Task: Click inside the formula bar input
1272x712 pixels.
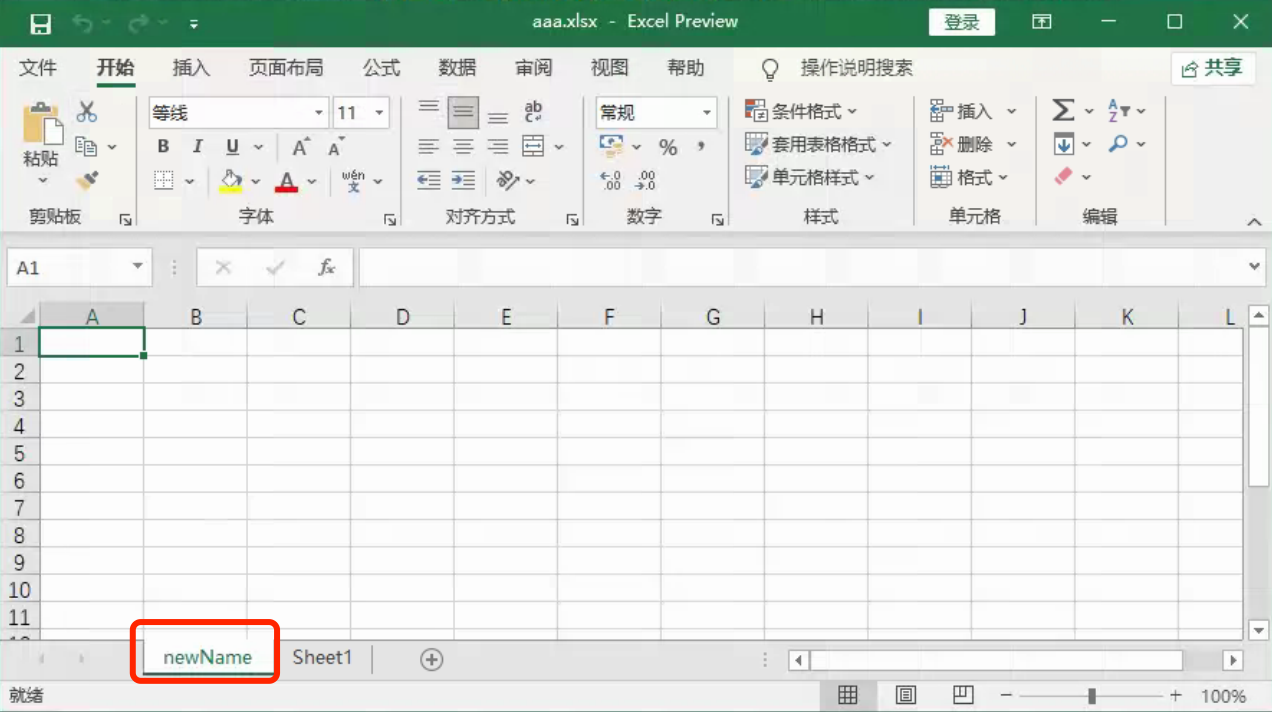Action: [800, 268]
